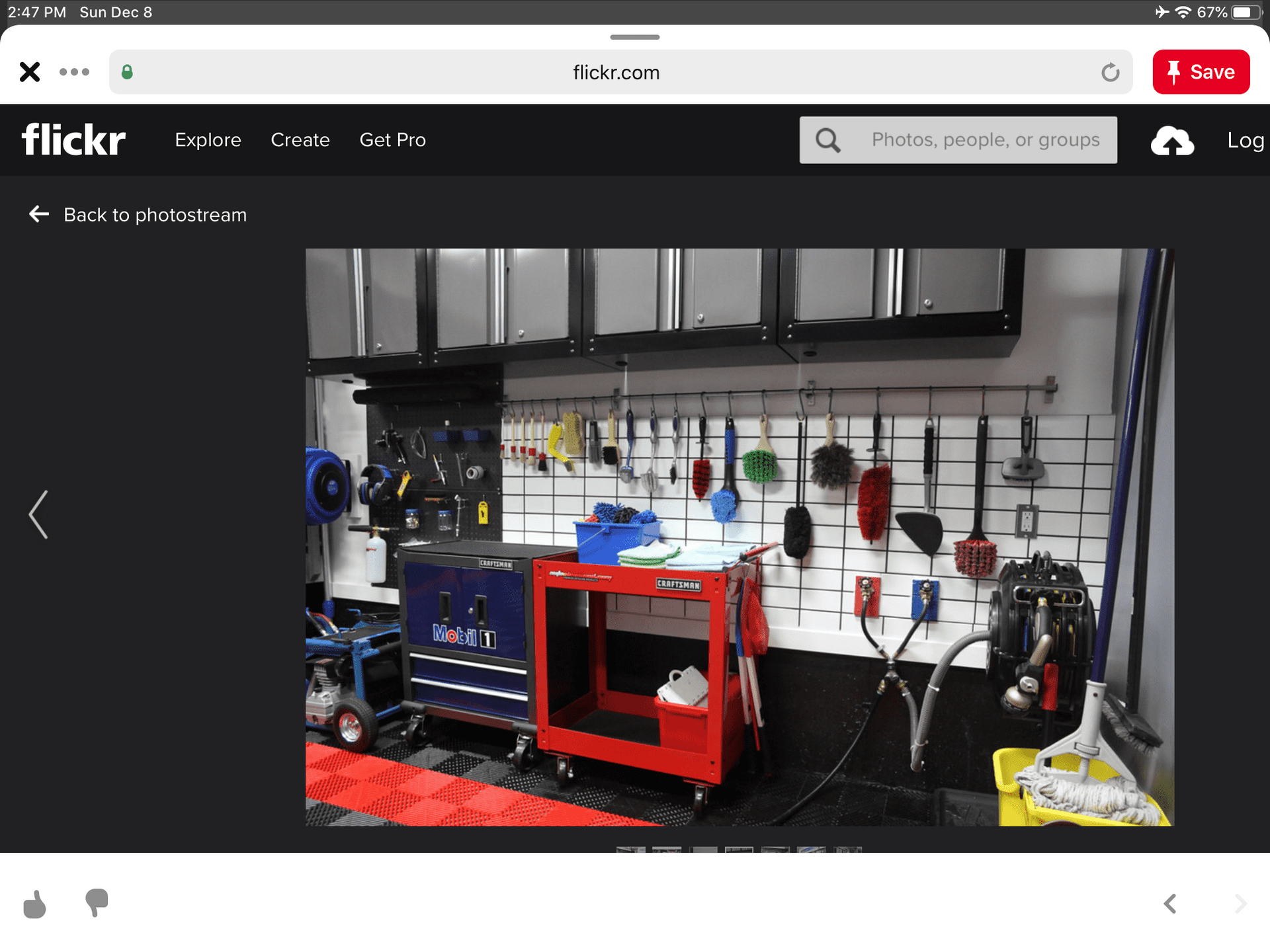Select Get Pro in navigation
Image resolution: width=1270 pixels, height=952 pixels.
[392, 140]
